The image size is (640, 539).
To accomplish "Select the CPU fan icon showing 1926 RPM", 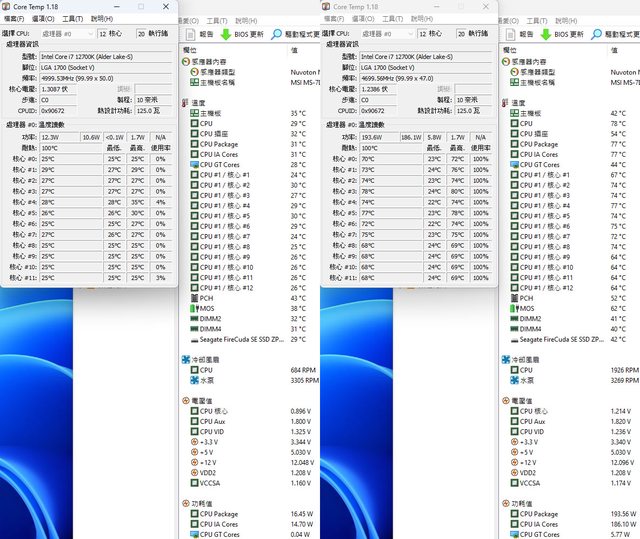I will click(513, 370).
